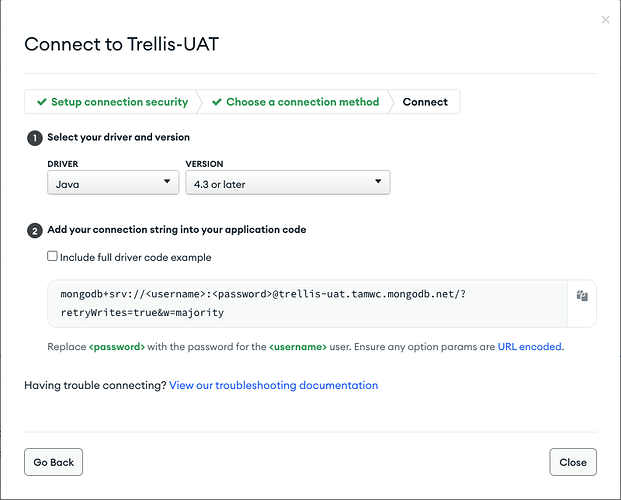Click the green checkmark beside Choose a connection method

click(216, 102)
